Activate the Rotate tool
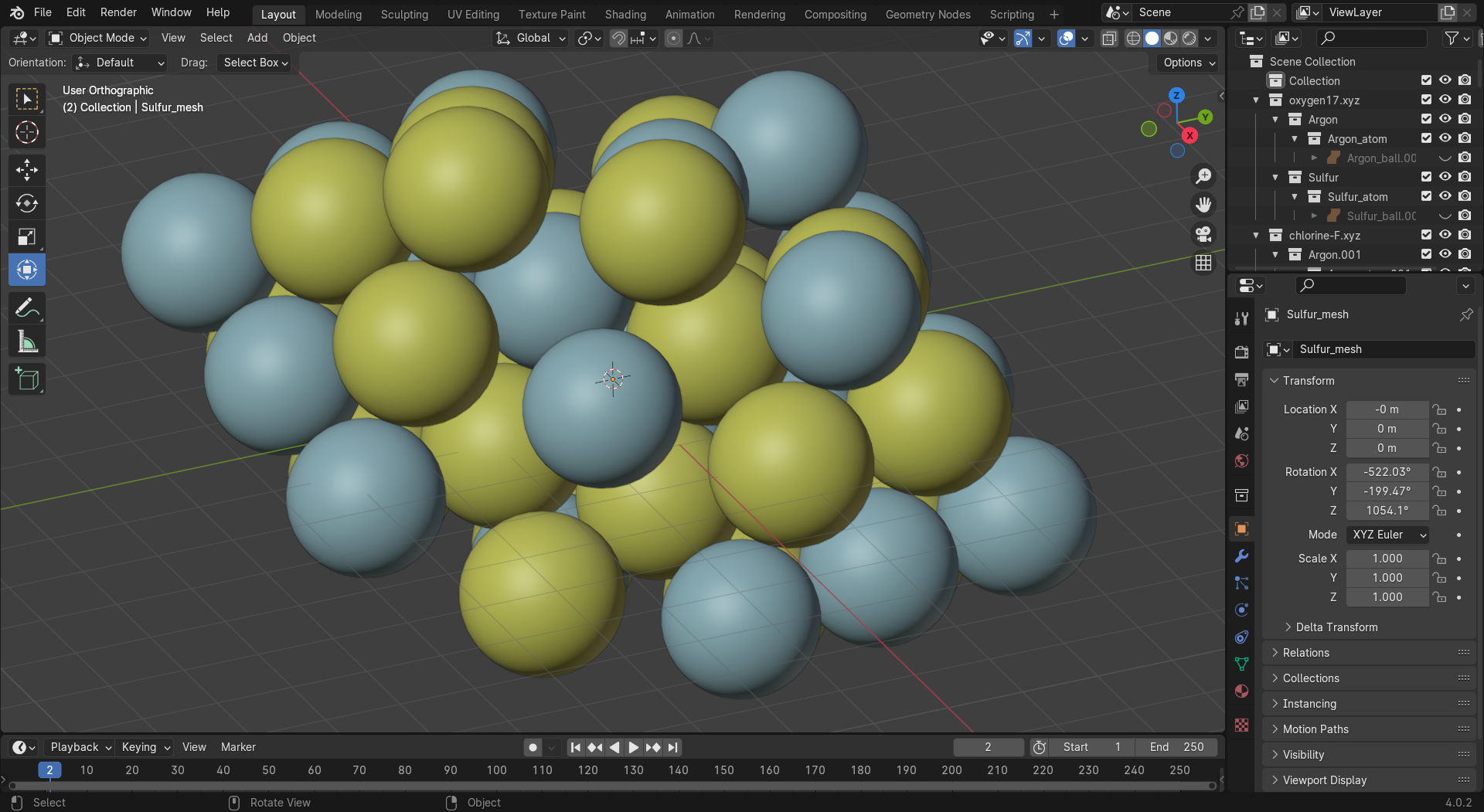 (27, 203)
